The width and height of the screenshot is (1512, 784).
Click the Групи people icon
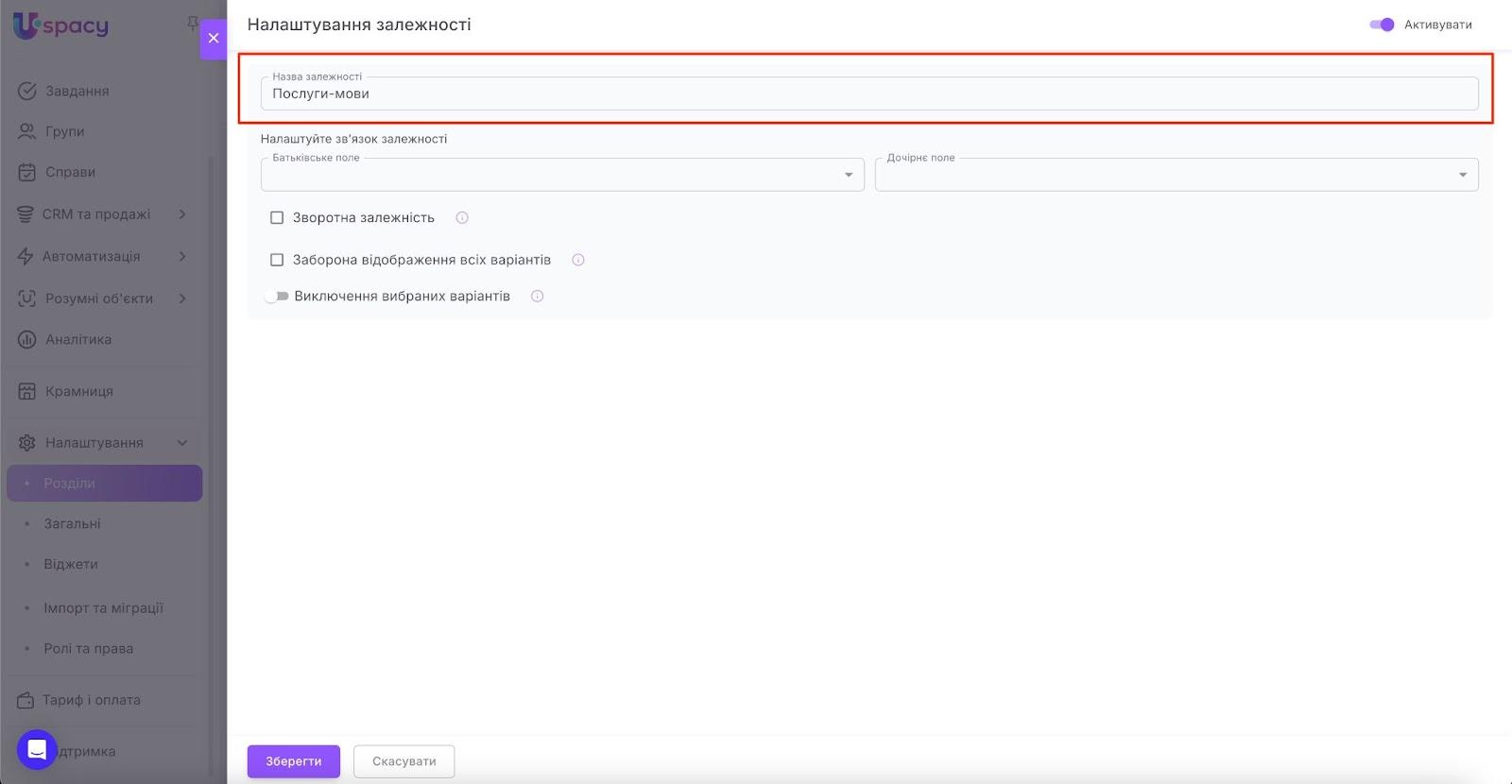[27, 131]
